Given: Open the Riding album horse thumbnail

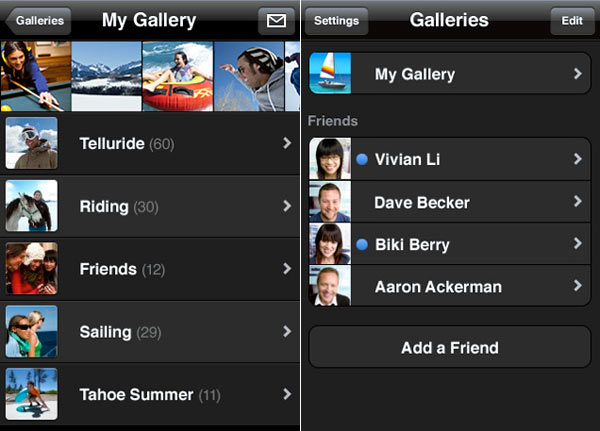Looking at the screenshot, I should pos(31,206).
